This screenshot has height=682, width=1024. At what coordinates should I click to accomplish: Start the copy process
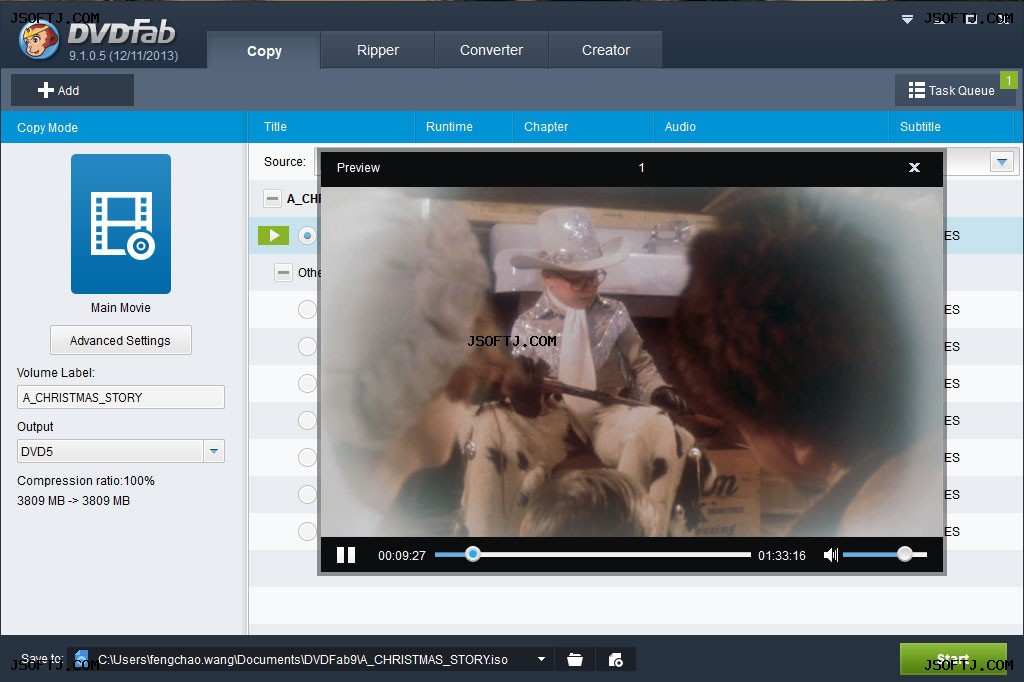click(x=953, y=658)
